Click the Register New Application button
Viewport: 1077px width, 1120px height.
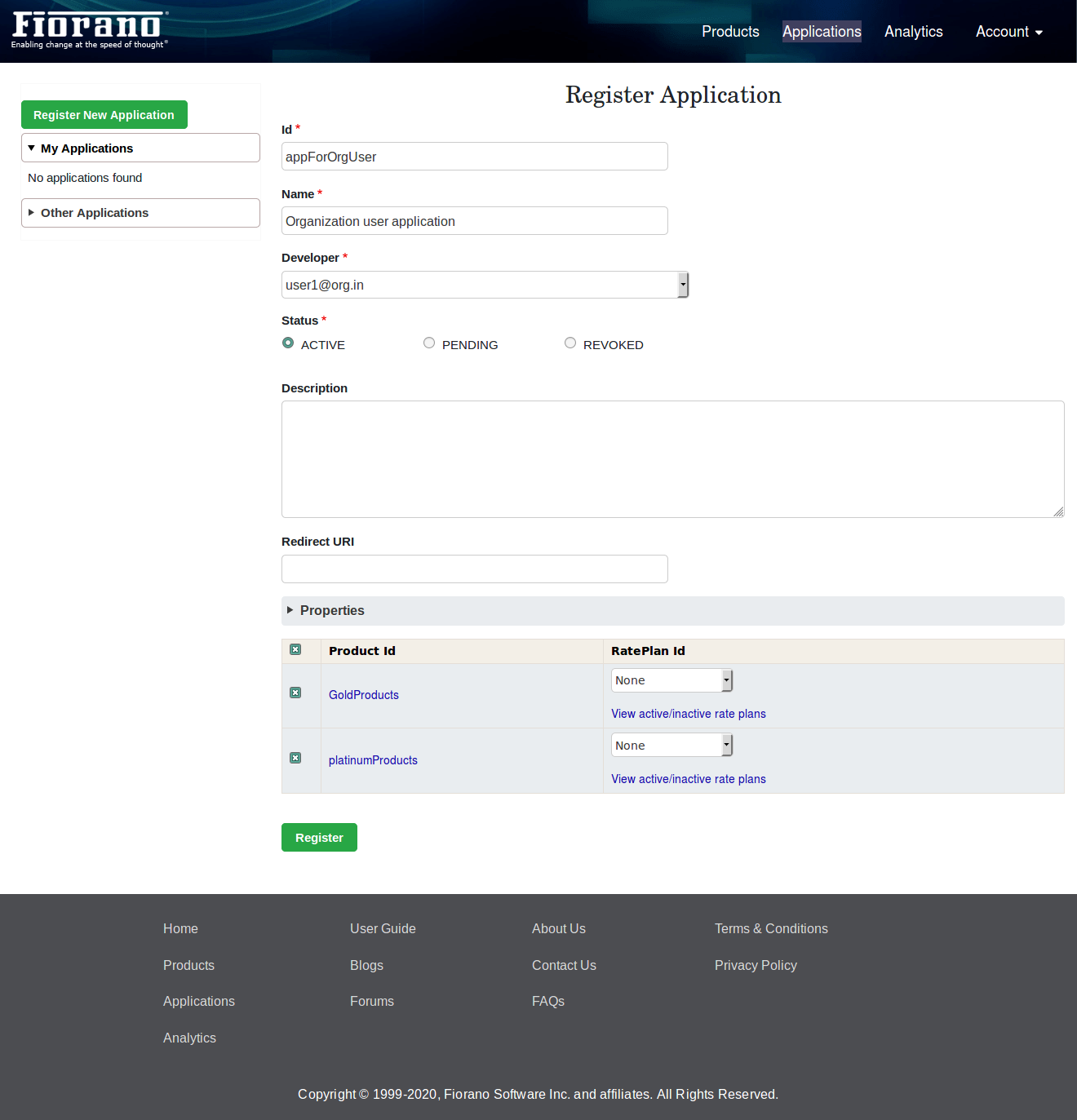click(x=104, y=115)
